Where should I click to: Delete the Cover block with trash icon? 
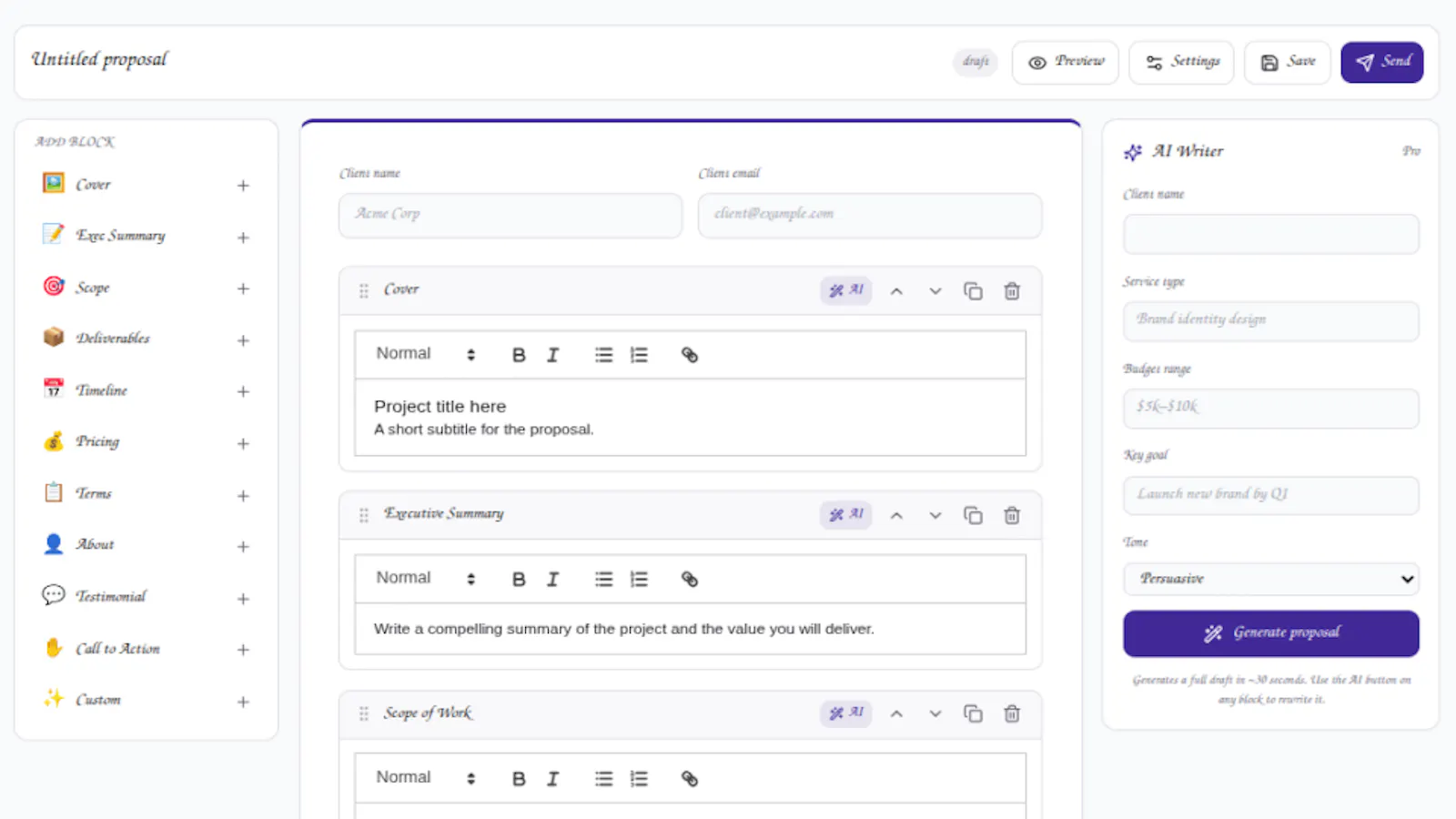[x=1011, y=291]
